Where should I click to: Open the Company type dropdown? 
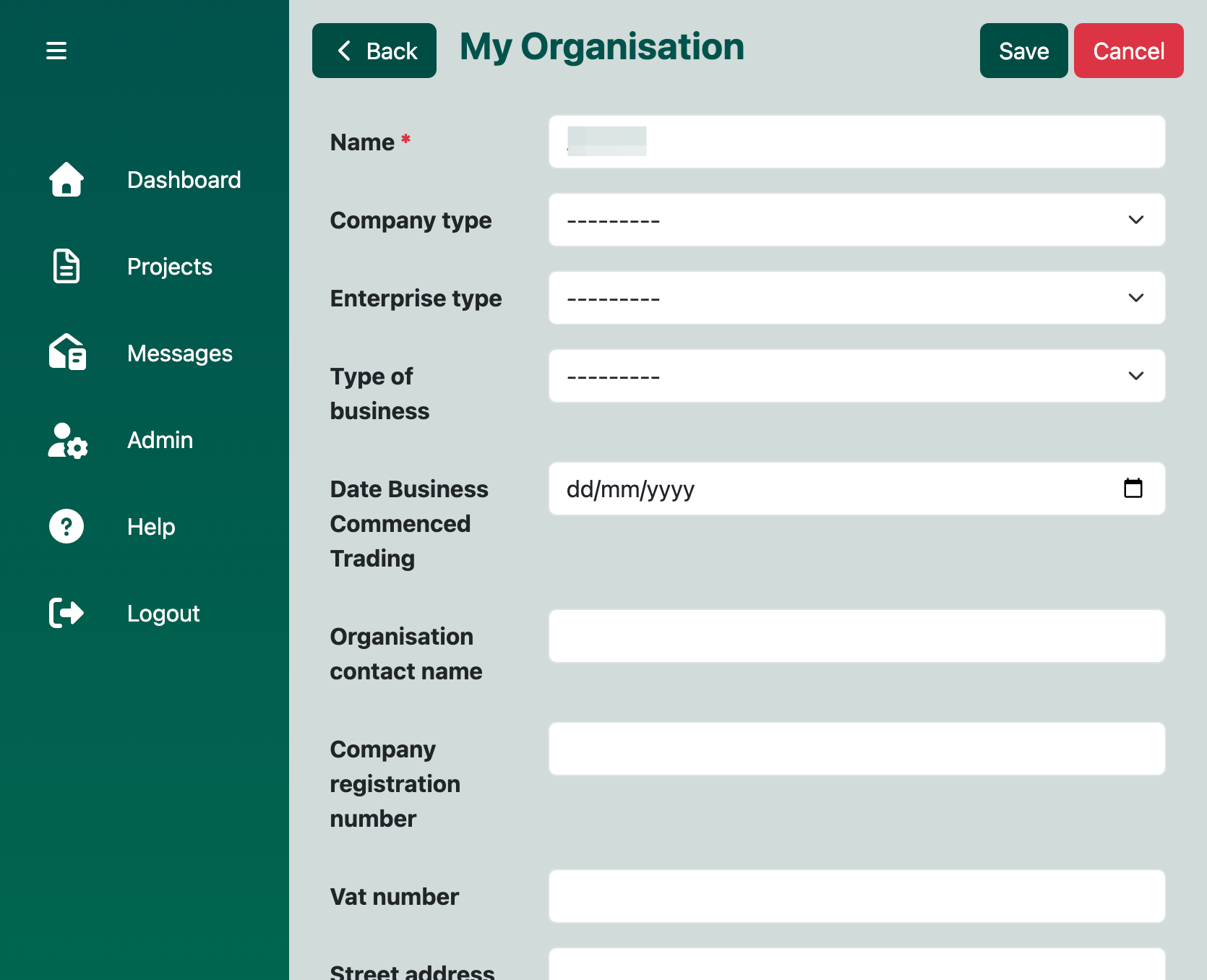pyautogui.click(x=857, y=220)
